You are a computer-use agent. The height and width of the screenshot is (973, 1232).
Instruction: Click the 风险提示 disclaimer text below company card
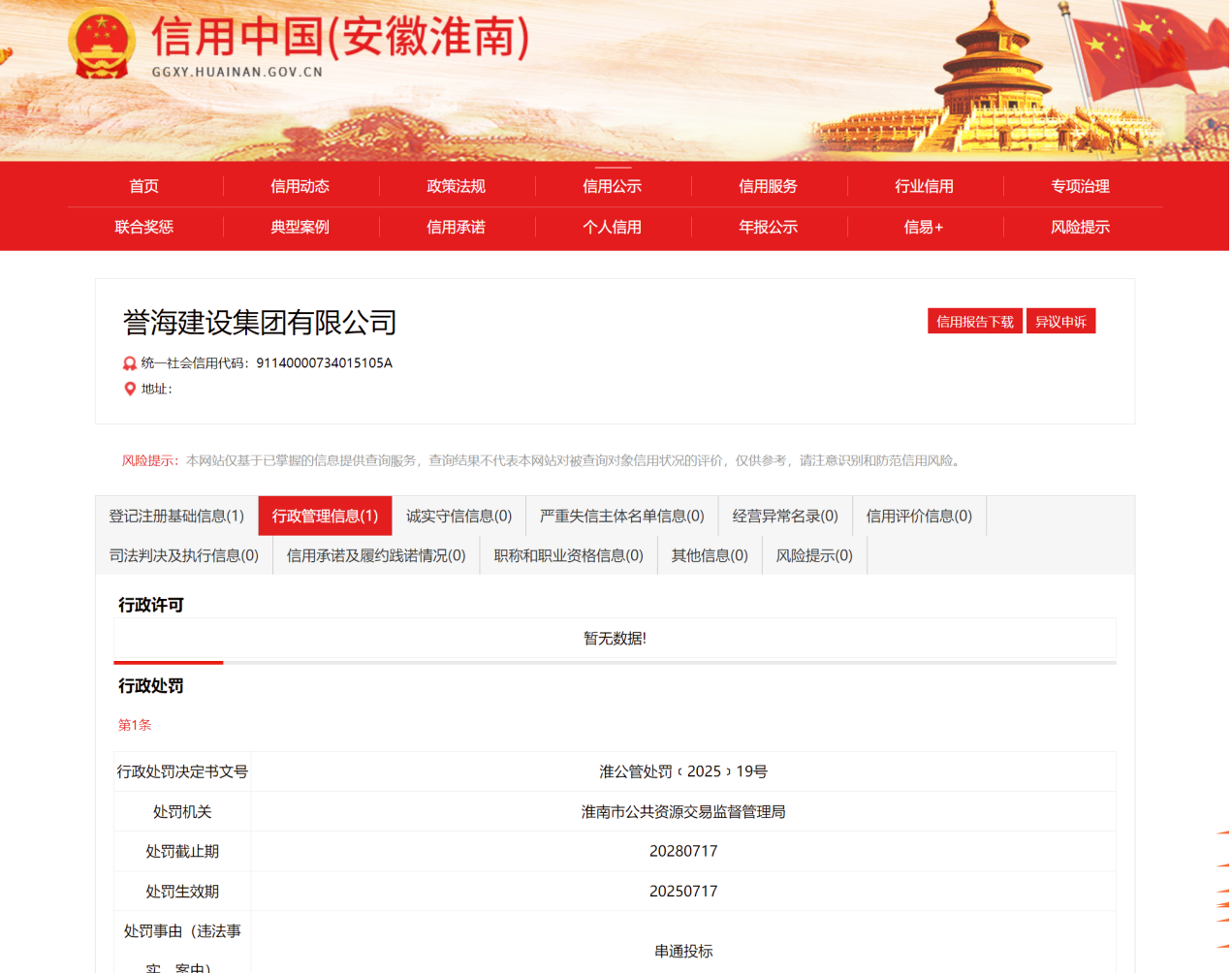(543, 460)
